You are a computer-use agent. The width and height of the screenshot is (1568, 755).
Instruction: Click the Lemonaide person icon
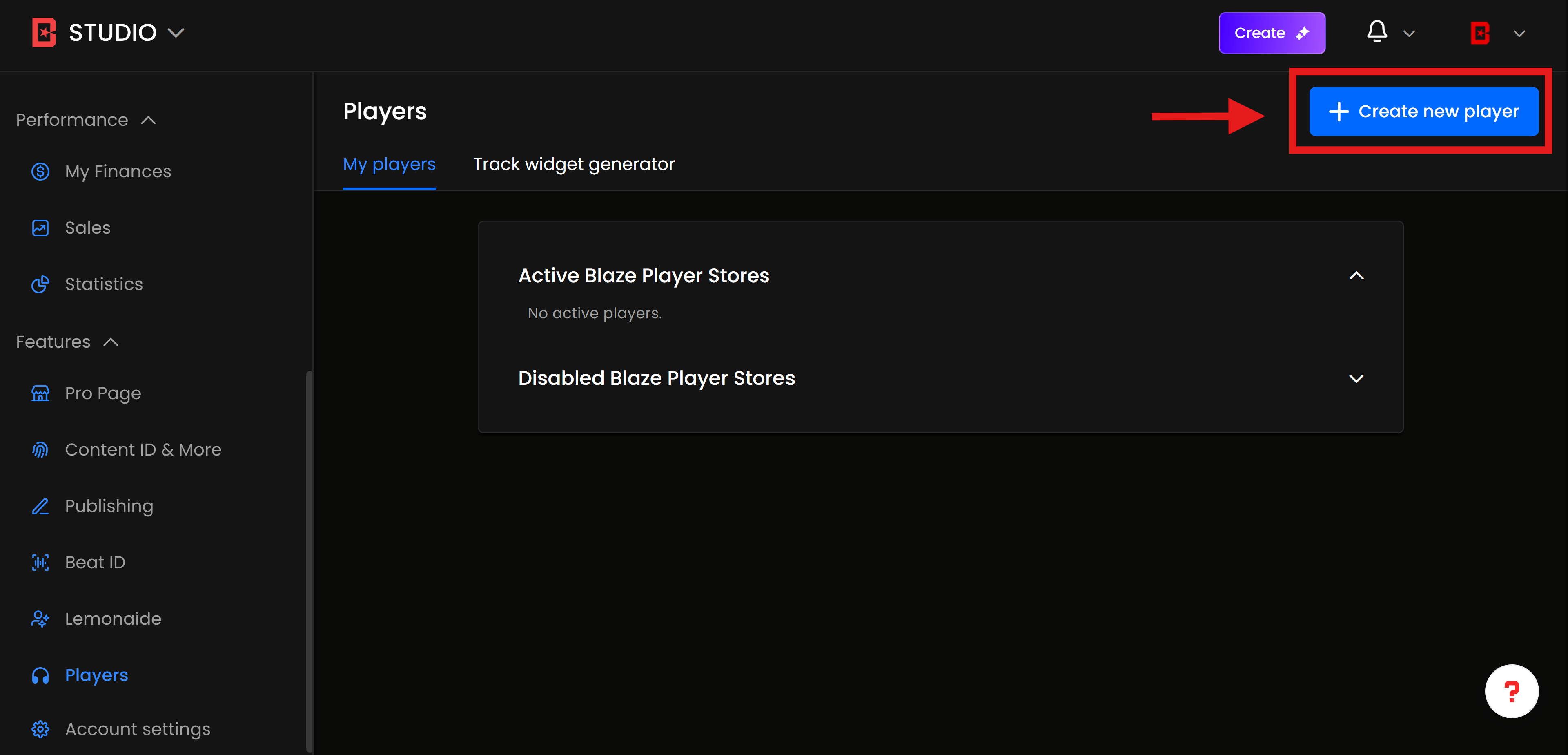click(40, 619)
